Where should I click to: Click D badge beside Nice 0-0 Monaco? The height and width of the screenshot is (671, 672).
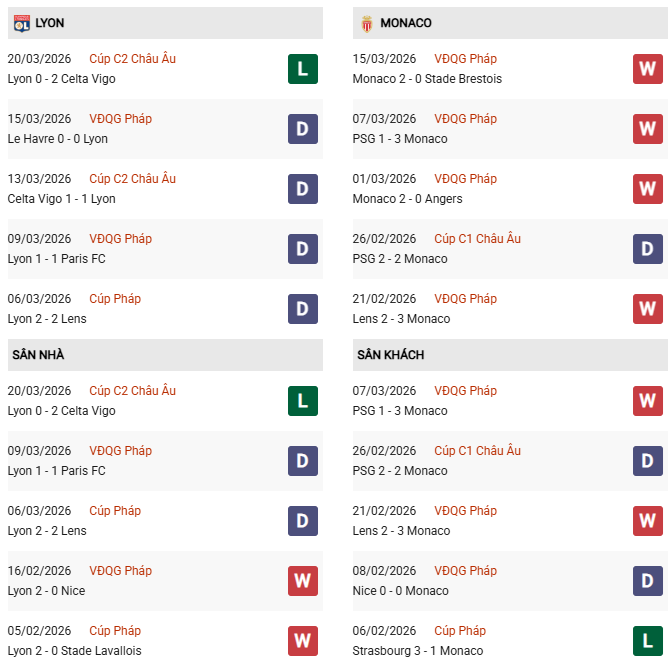647,581
